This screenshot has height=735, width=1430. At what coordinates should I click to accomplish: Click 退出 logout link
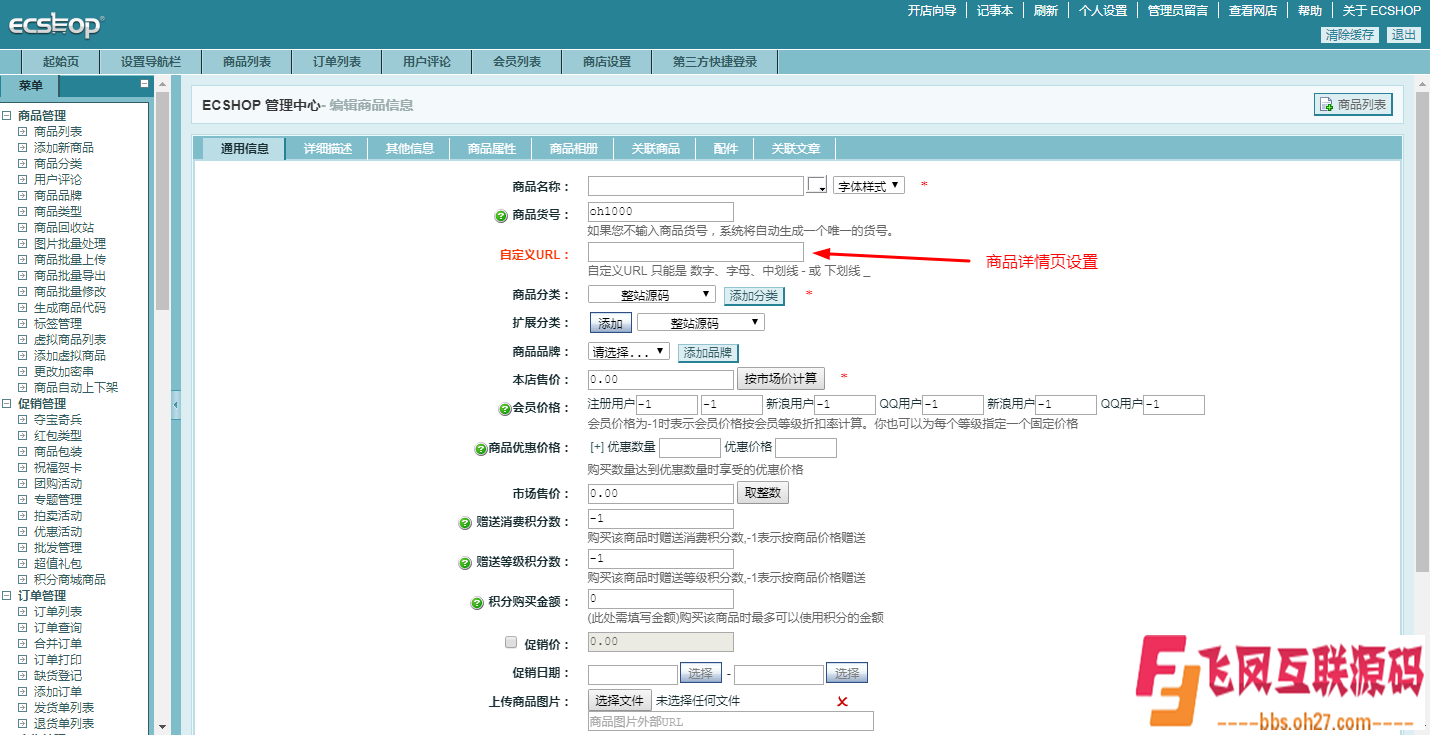coord(1404,35)
